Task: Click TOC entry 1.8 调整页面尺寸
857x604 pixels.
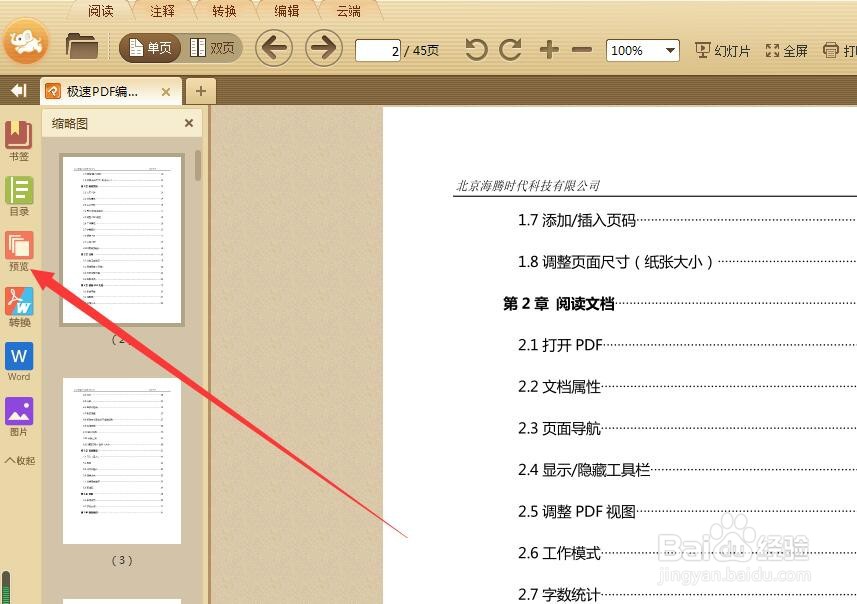Action: pyautogui.click(x=615, y=262)
